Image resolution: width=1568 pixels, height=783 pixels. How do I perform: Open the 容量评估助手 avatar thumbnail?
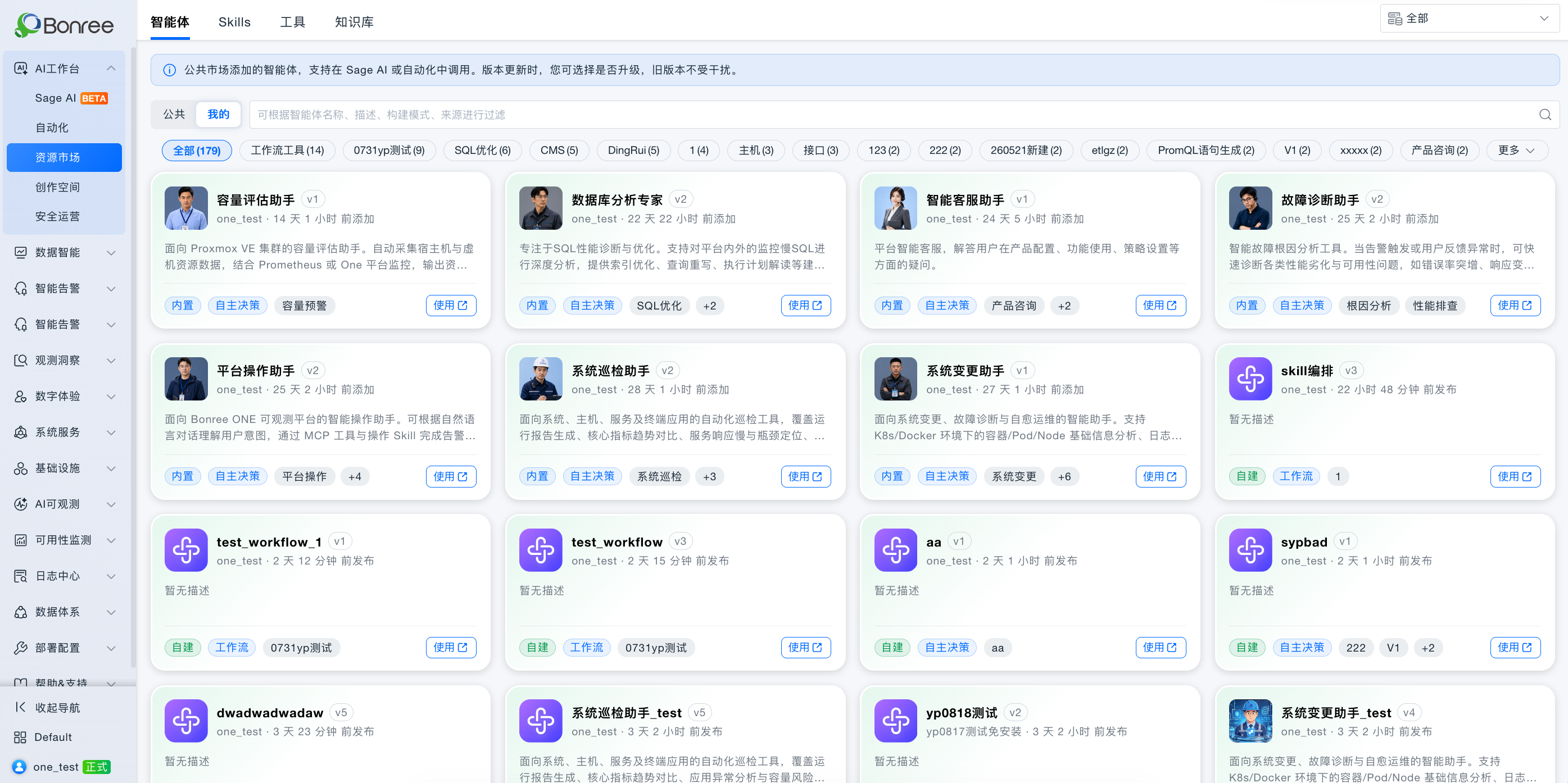pyautogui.click(x=185, y=208)
